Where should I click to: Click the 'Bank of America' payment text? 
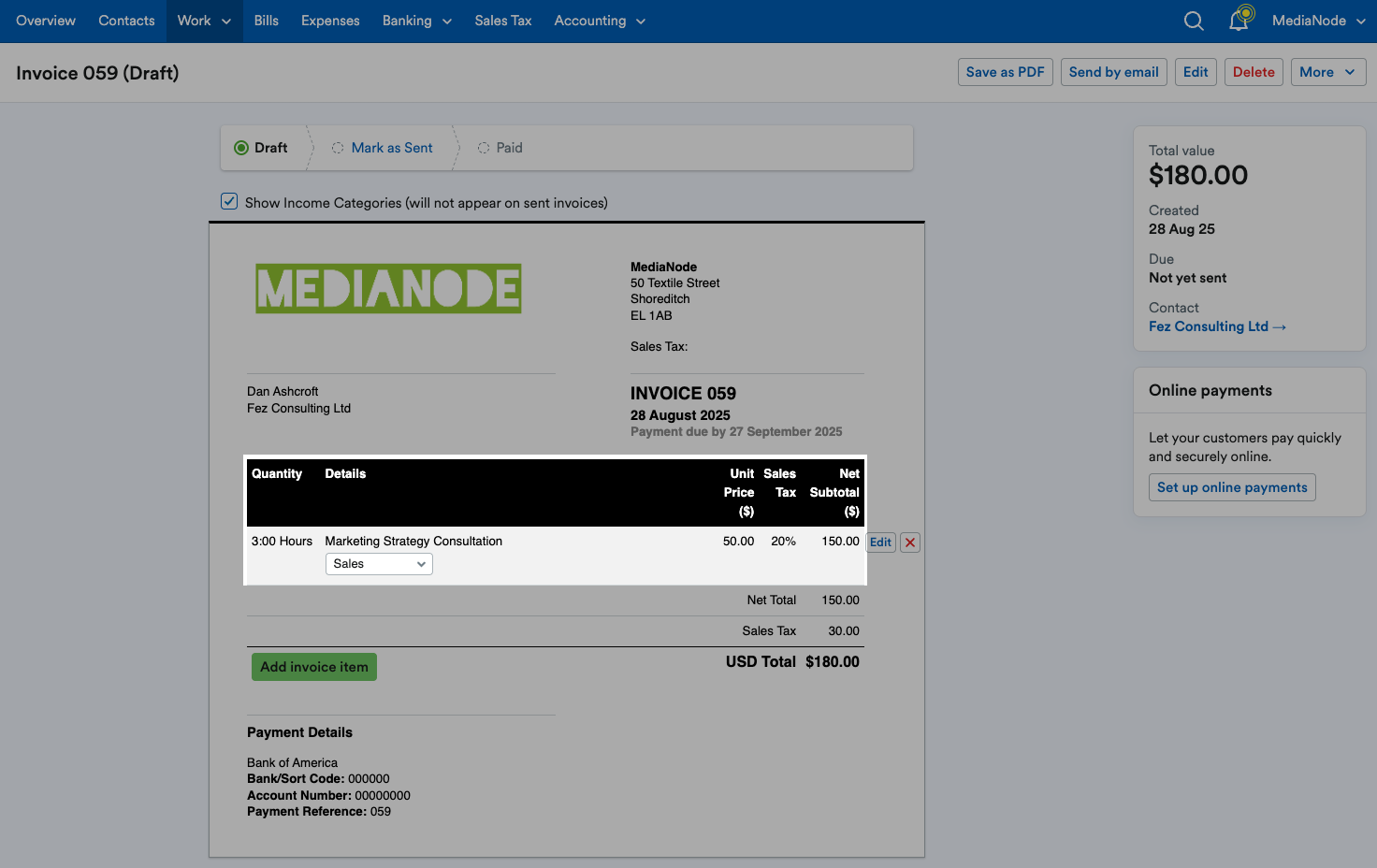(x=292, y=763)
